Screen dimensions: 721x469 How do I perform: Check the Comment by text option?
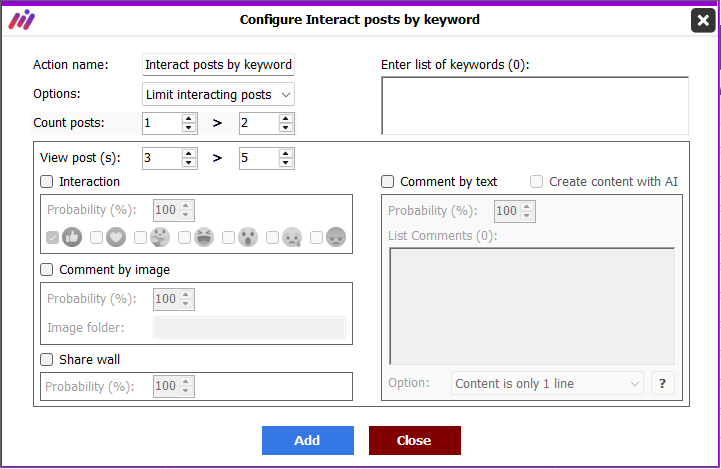[388, 182]
